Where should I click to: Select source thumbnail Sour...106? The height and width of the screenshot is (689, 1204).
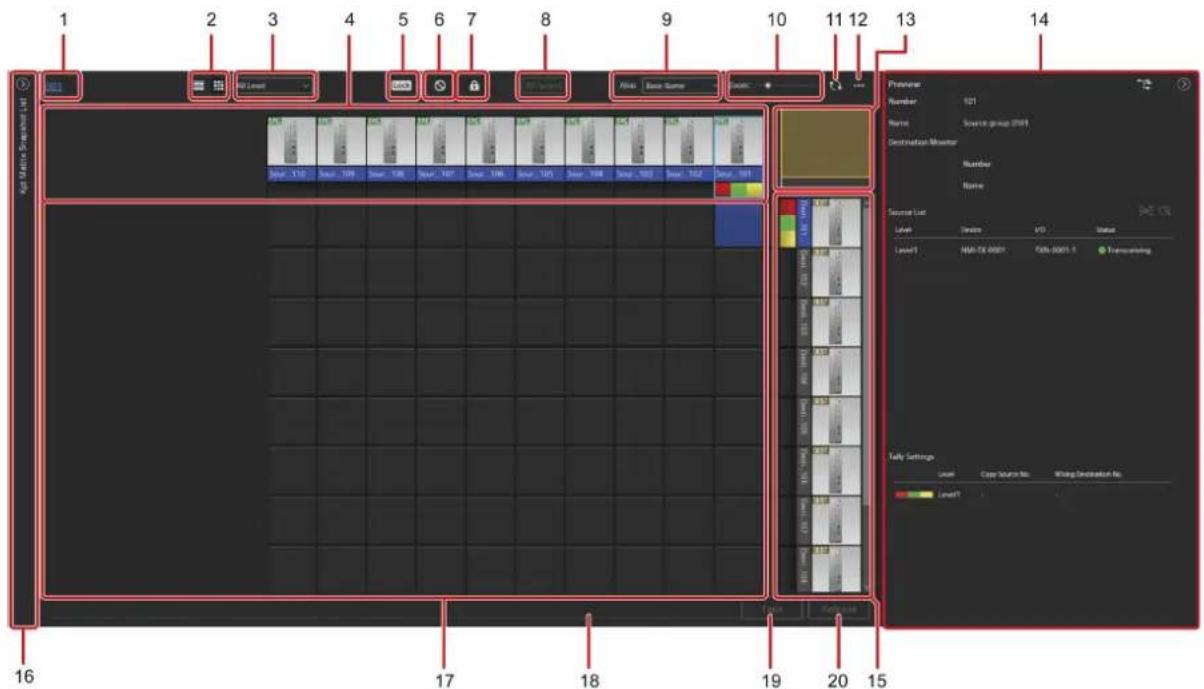point(490,148)
